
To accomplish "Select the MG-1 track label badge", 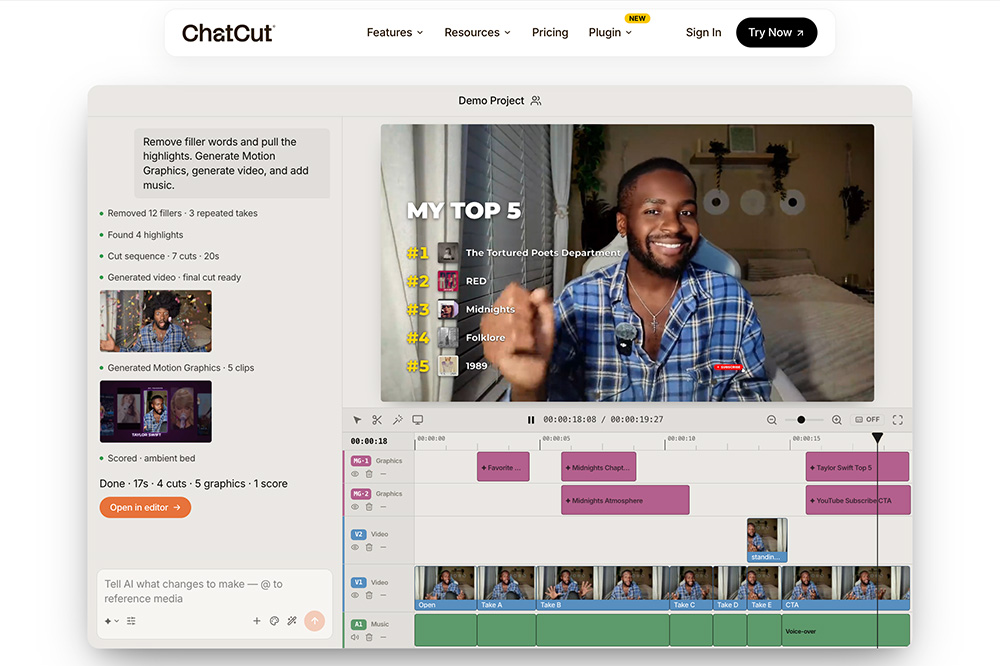I will click(x=360, y=461).
